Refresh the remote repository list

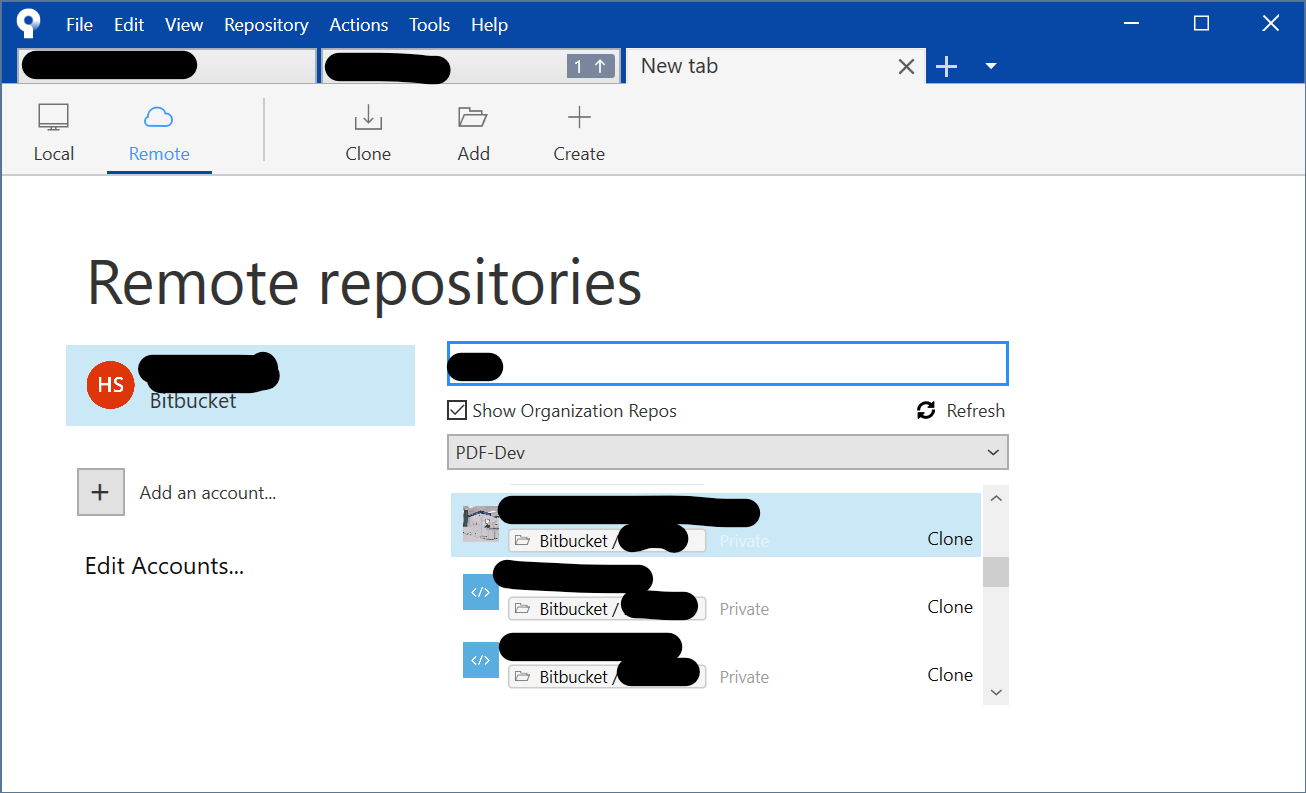click(961, 410)
